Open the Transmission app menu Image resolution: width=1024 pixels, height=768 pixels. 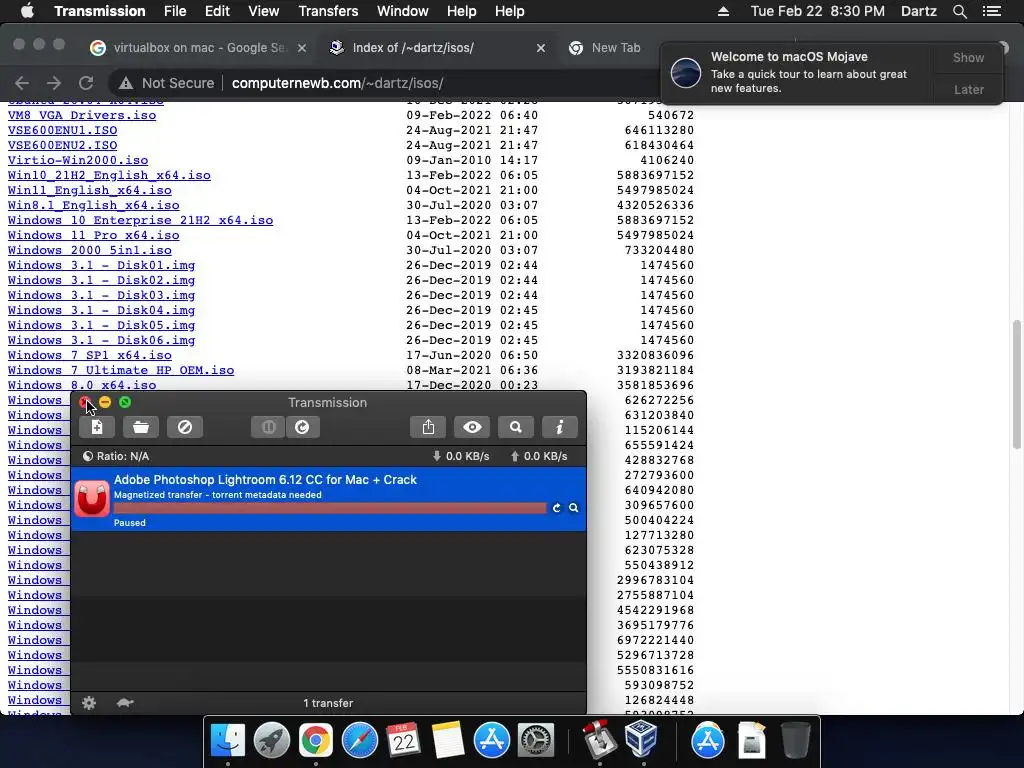[100, 11]
